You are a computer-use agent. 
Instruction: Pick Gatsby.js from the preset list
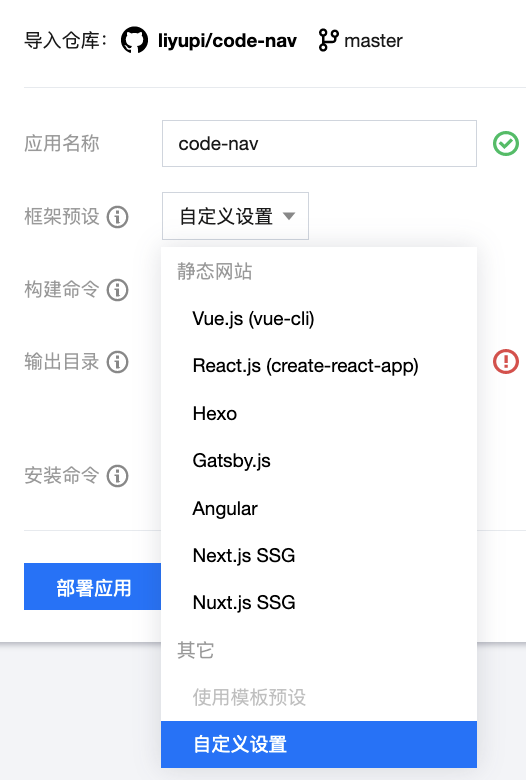[x=318, y=461]
